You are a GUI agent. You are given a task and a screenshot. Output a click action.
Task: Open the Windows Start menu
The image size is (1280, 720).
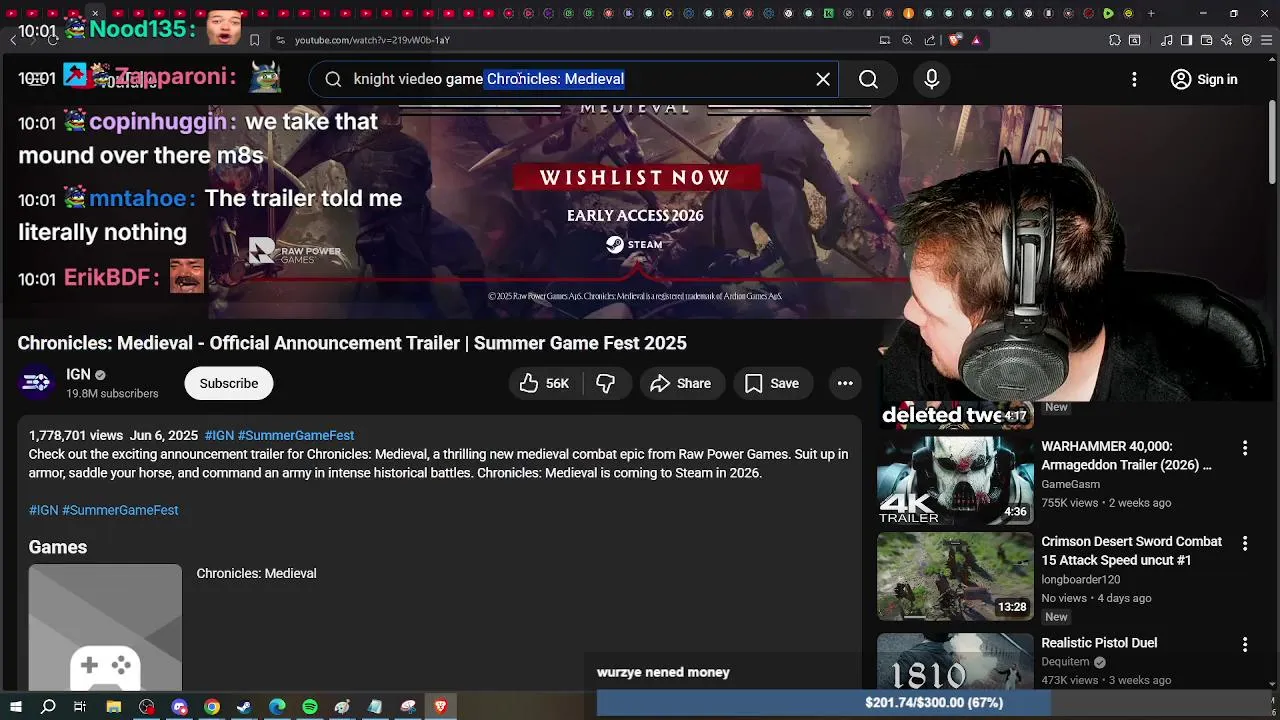(x=15, y=707)
